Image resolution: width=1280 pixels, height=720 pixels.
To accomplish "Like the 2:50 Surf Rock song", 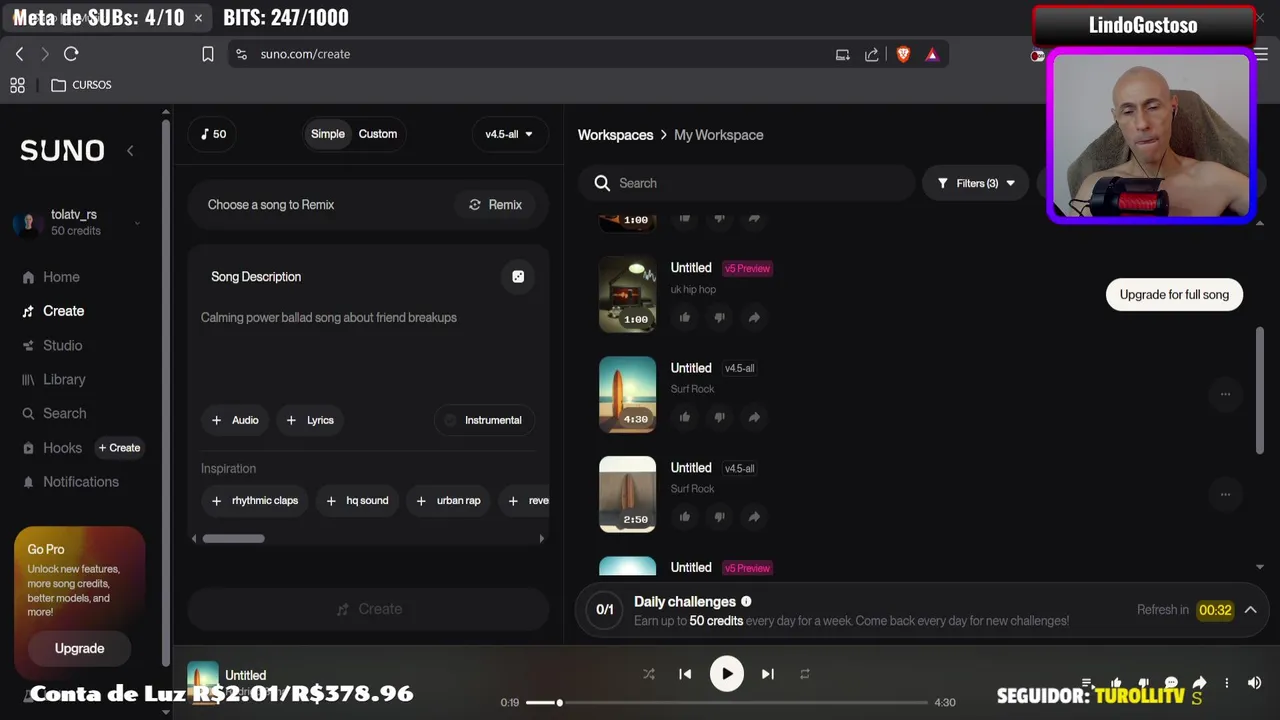I will pos(685,517).
